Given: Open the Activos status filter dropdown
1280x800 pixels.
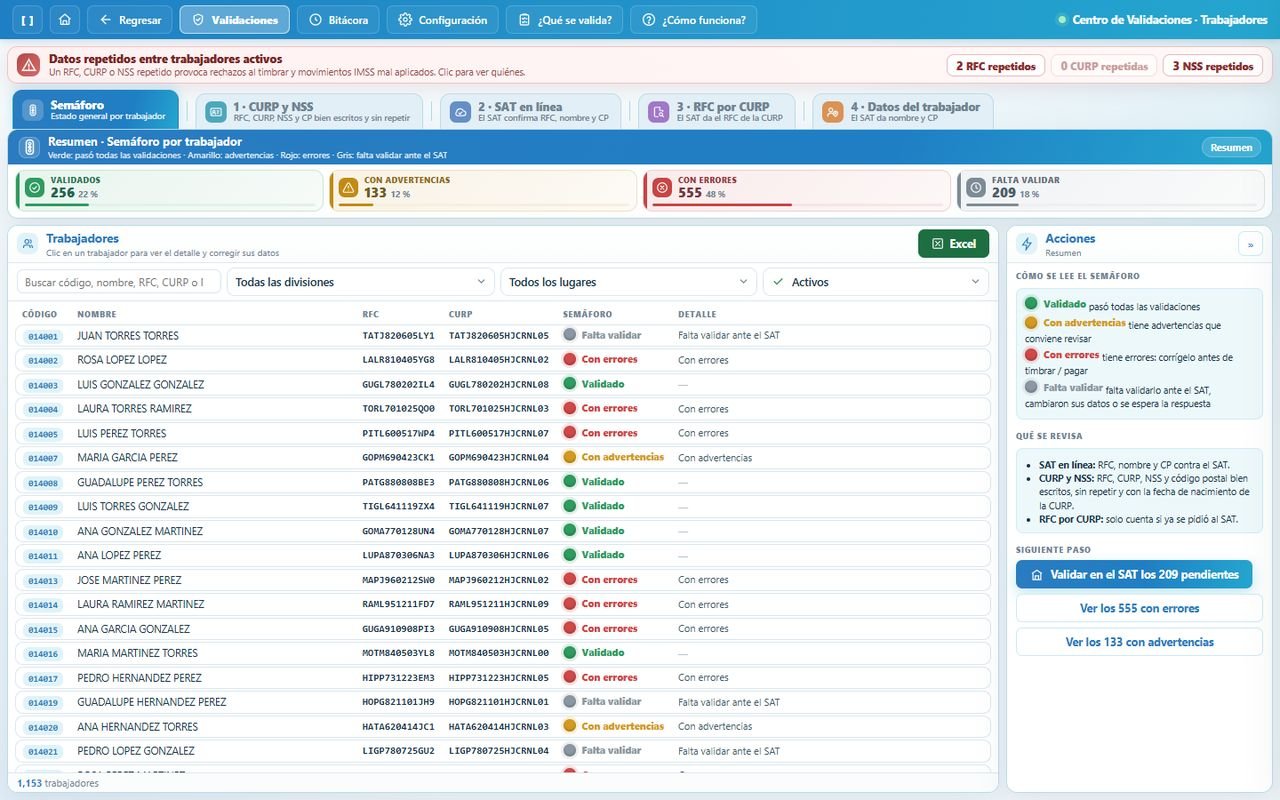Looking at the screenshot, I should pos(876,282).
